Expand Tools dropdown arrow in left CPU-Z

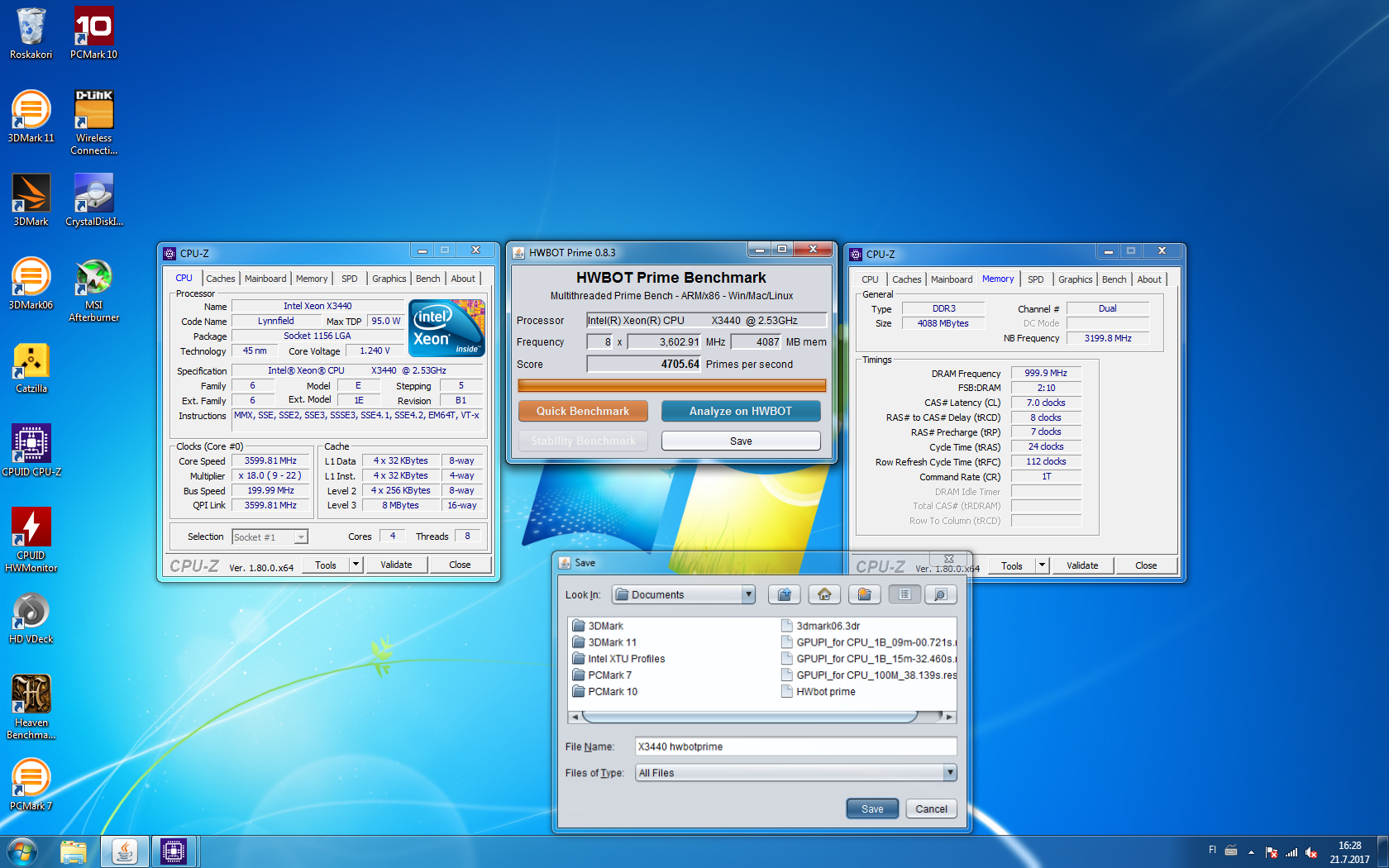356,565
